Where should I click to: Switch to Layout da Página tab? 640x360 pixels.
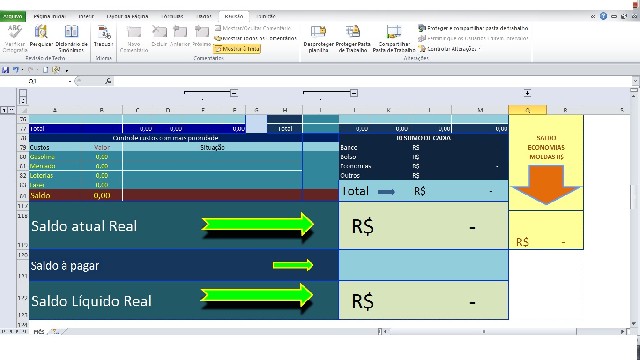pyautogui.click(x=127, y=16)
